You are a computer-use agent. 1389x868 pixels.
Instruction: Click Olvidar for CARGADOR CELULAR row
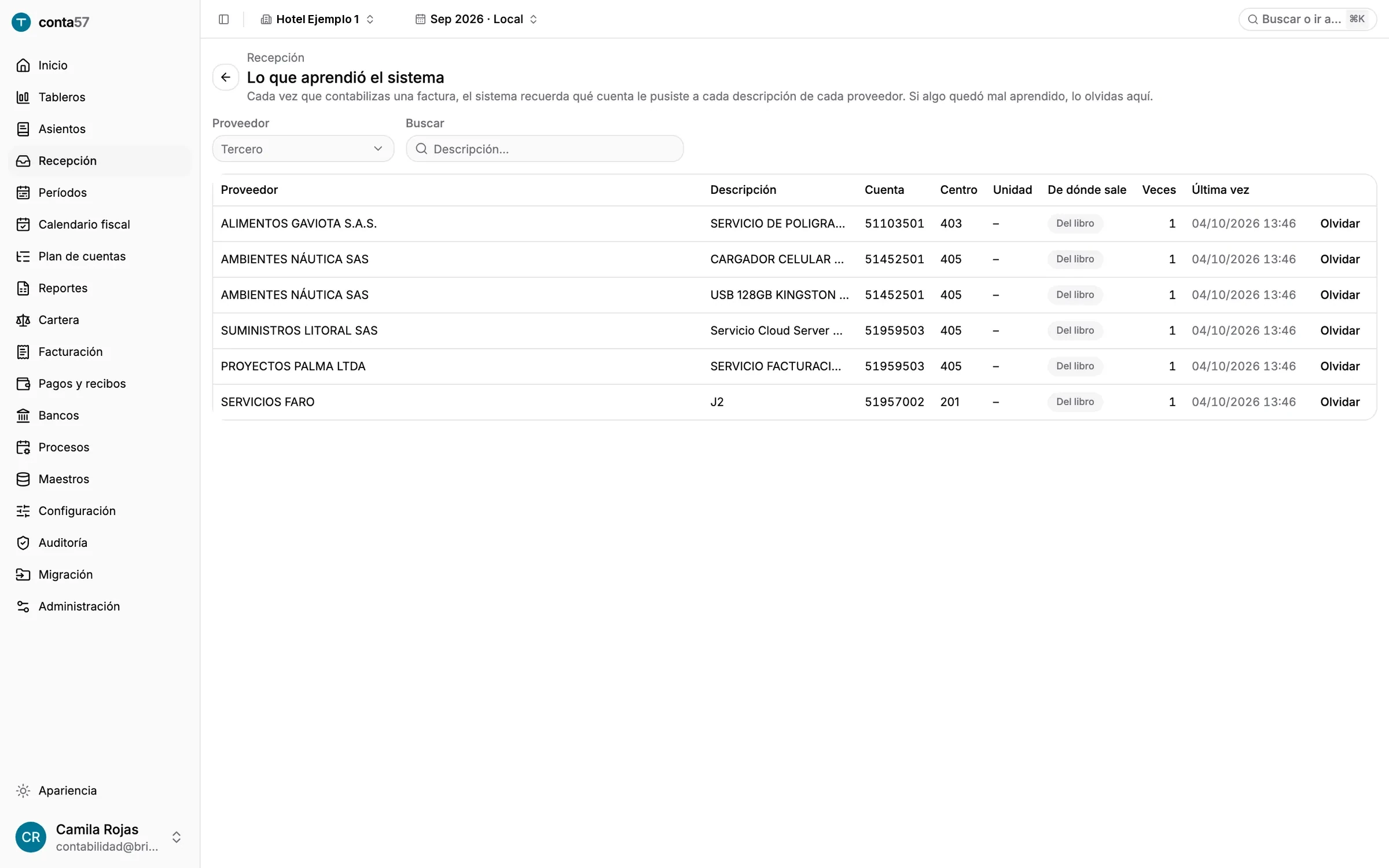click(x=1340, y=259)
